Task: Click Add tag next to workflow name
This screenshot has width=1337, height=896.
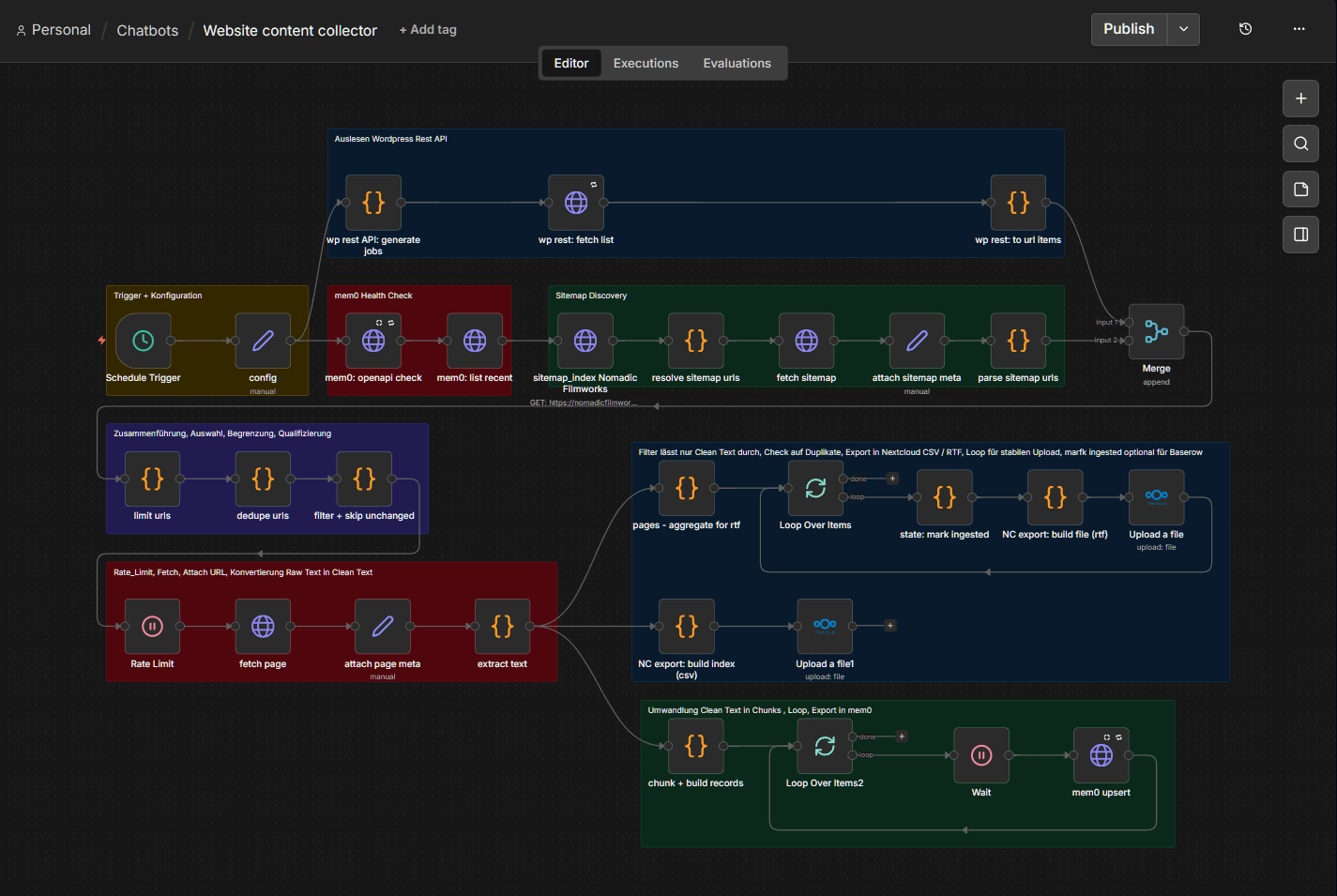Action: (x=428, y=29)
